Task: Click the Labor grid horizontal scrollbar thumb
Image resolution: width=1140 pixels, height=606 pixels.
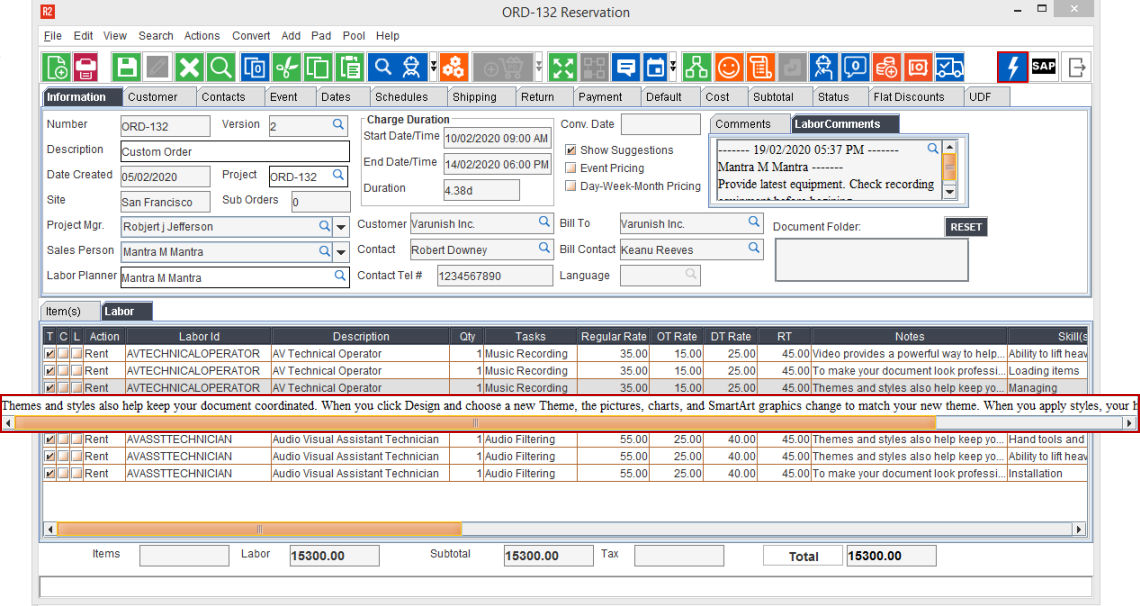Action: point(260,529)
